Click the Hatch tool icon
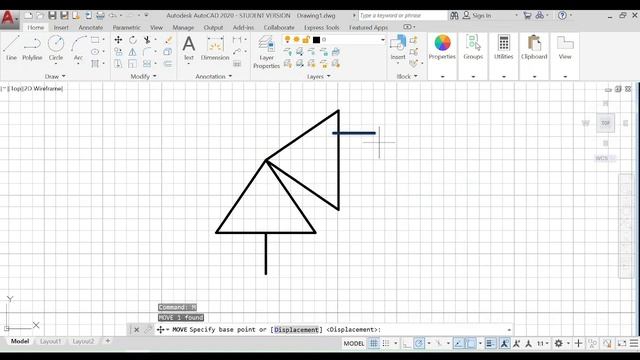Image resolution: width=640 pixels, height=360 pixels. pos(95,64)
